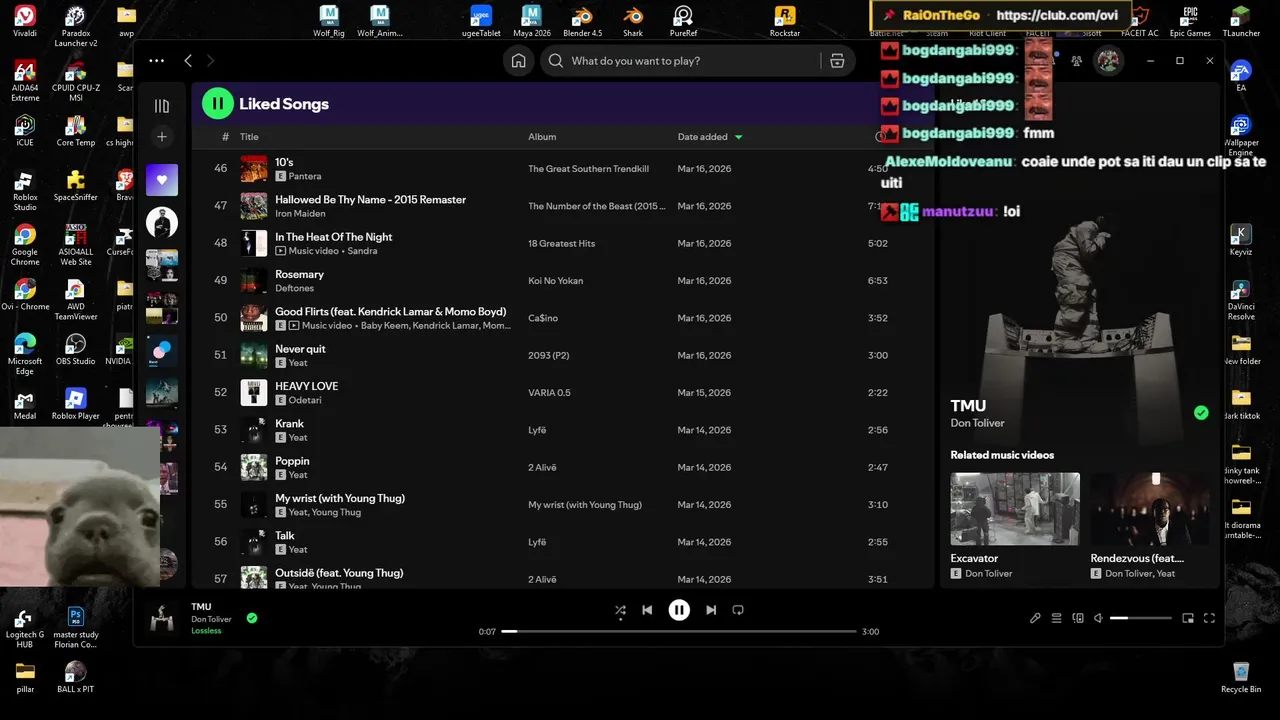Open artist link Iron Maiden
The image size is (1280, 720).
[300, 214]
